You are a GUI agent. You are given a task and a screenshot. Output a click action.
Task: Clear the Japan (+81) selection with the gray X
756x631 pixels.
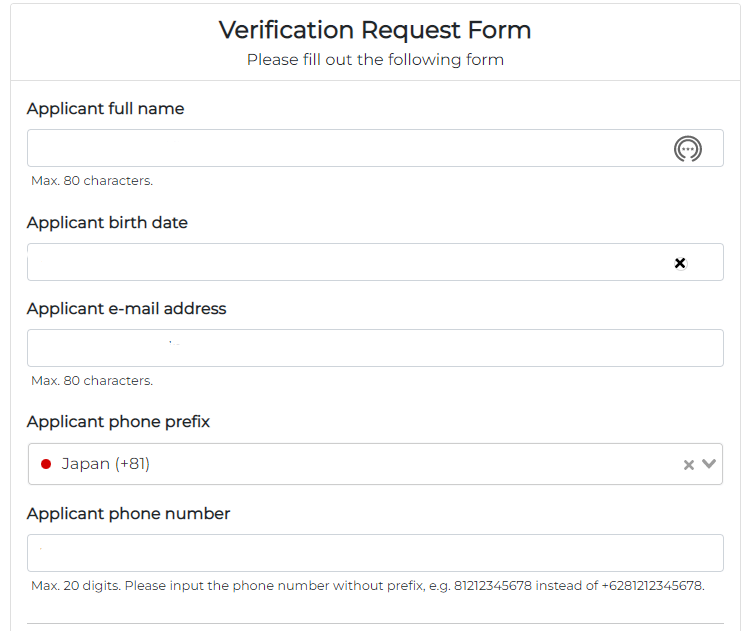[x=688, y=465]
